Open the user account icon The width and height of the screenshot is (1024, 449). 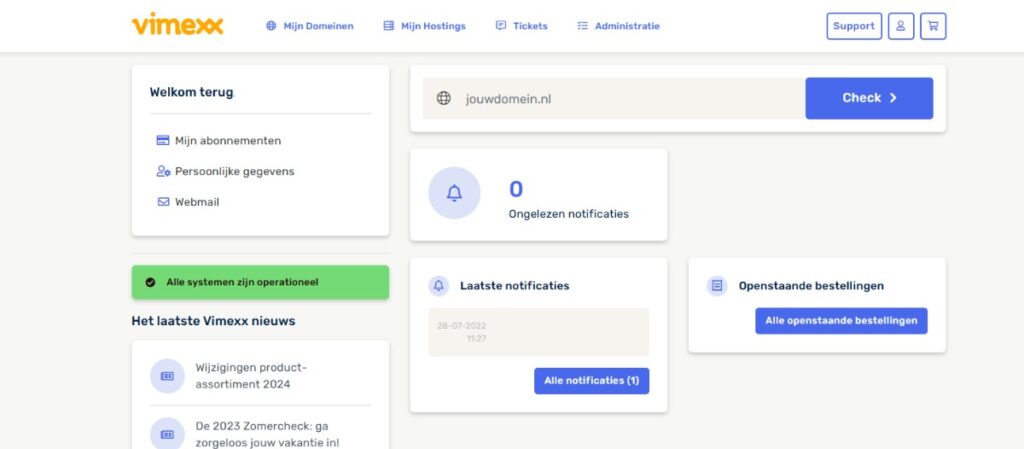[900, 26]
